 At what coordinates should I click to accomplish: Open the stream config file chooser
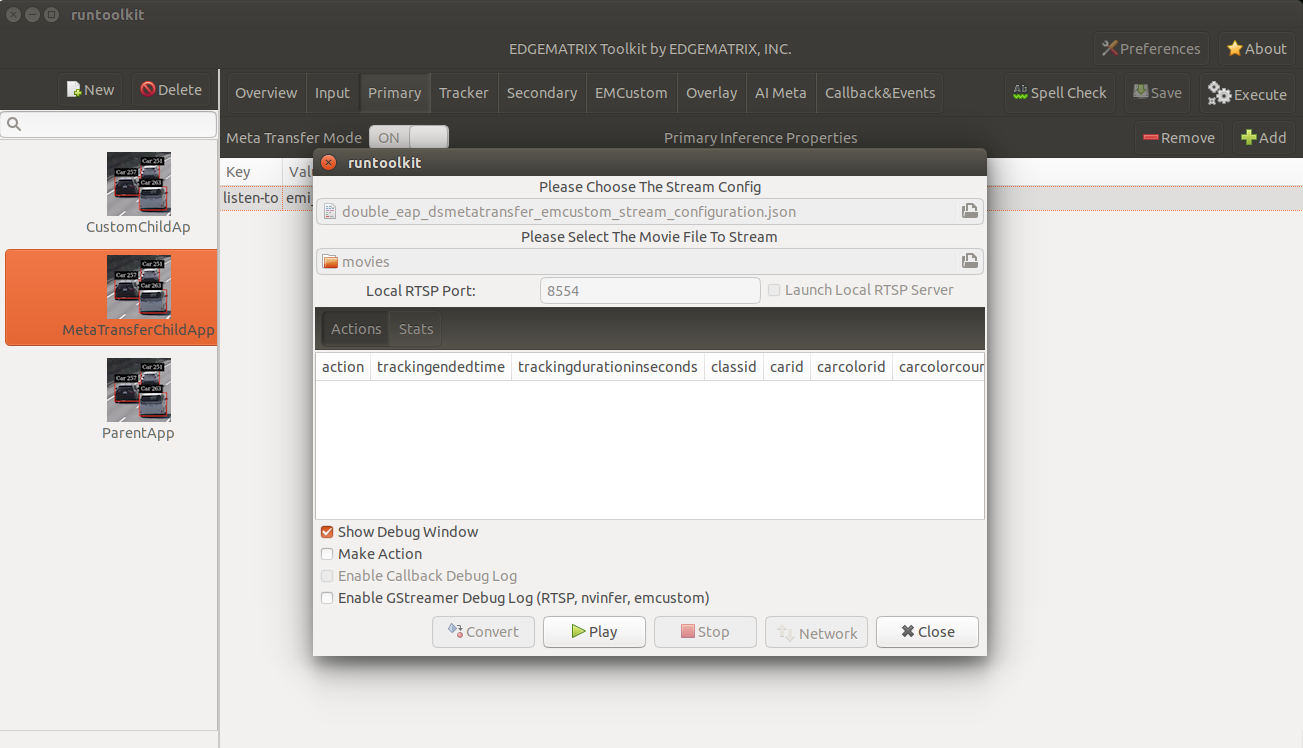[650, 211]
